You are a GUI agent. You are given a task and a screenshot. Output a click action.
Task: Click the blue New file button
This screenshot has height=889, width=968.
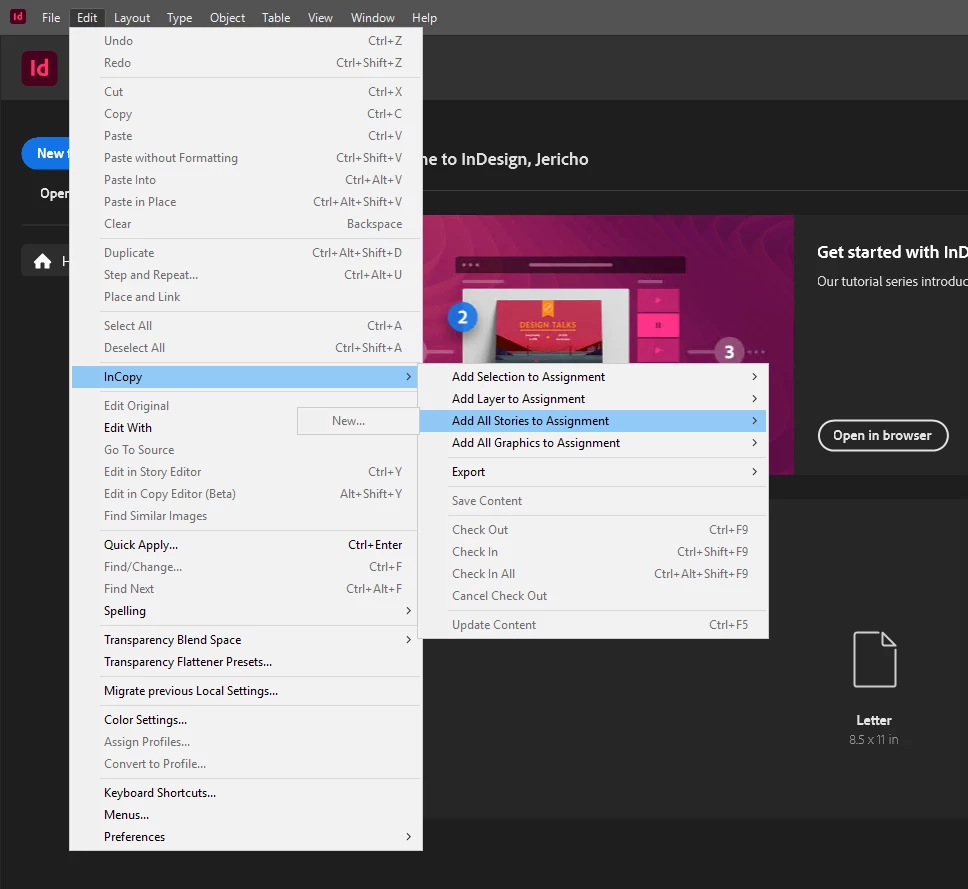click(46, 153)
